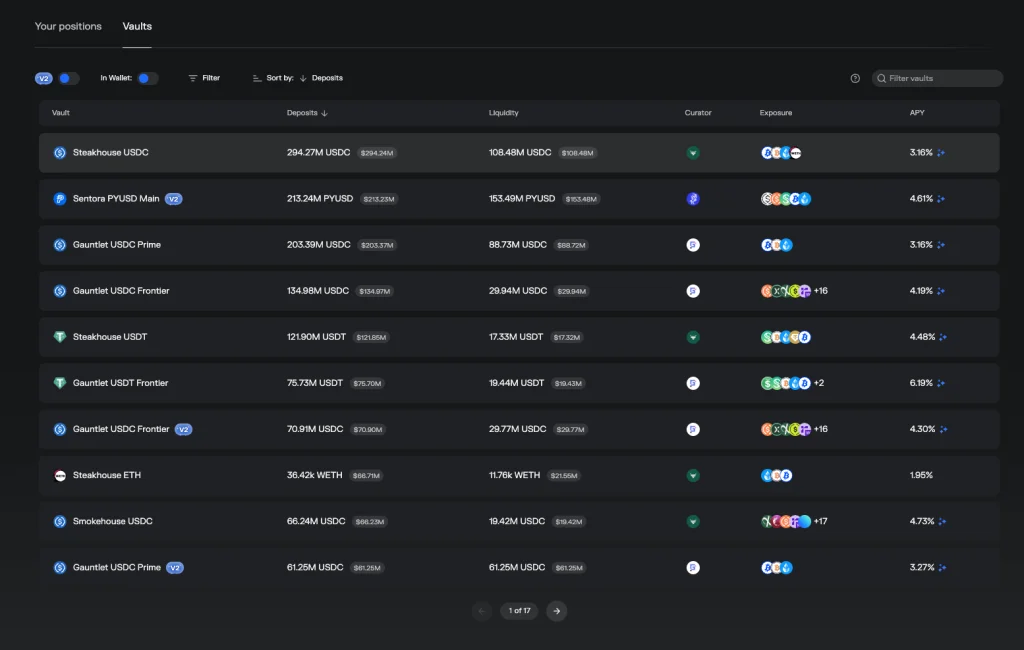
Task: Click Steakhouse USDT exposure icons
Action: (786, 337)
